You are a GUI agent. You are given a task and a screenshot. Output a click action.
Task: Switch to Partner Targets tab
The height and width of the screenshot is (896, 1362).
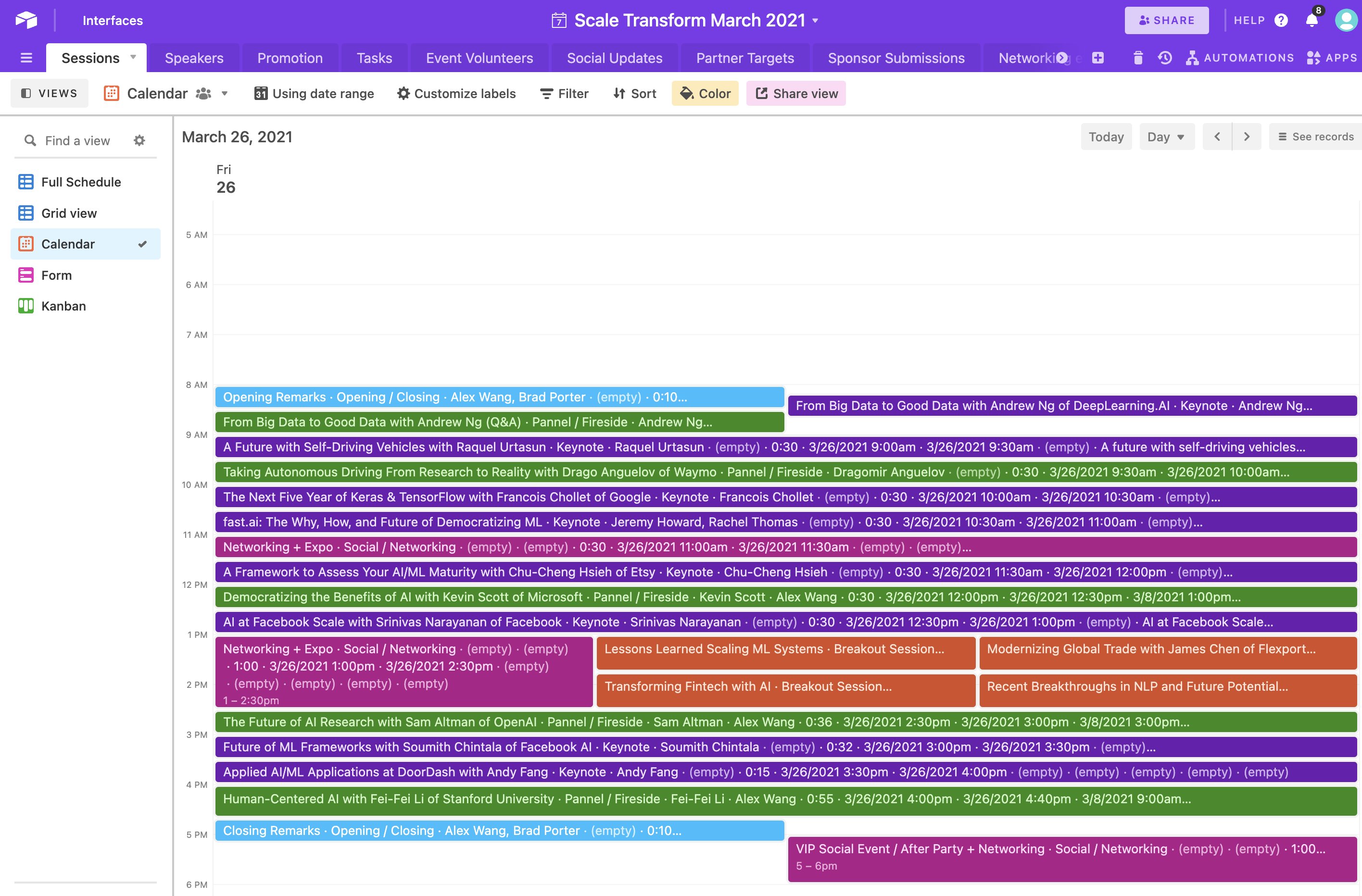tap(745, 58)
